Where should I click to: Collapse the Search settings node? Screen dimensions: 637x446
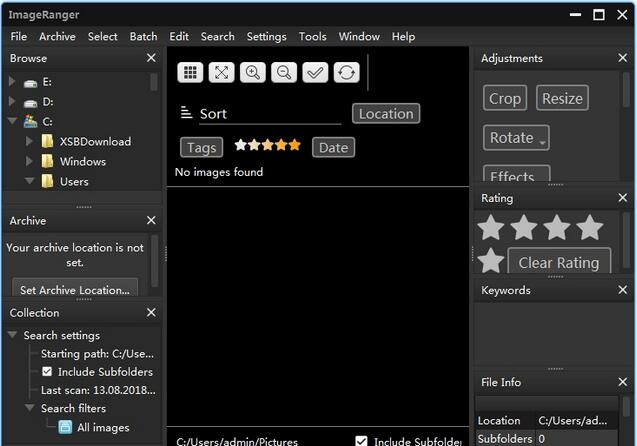(12, 335)
